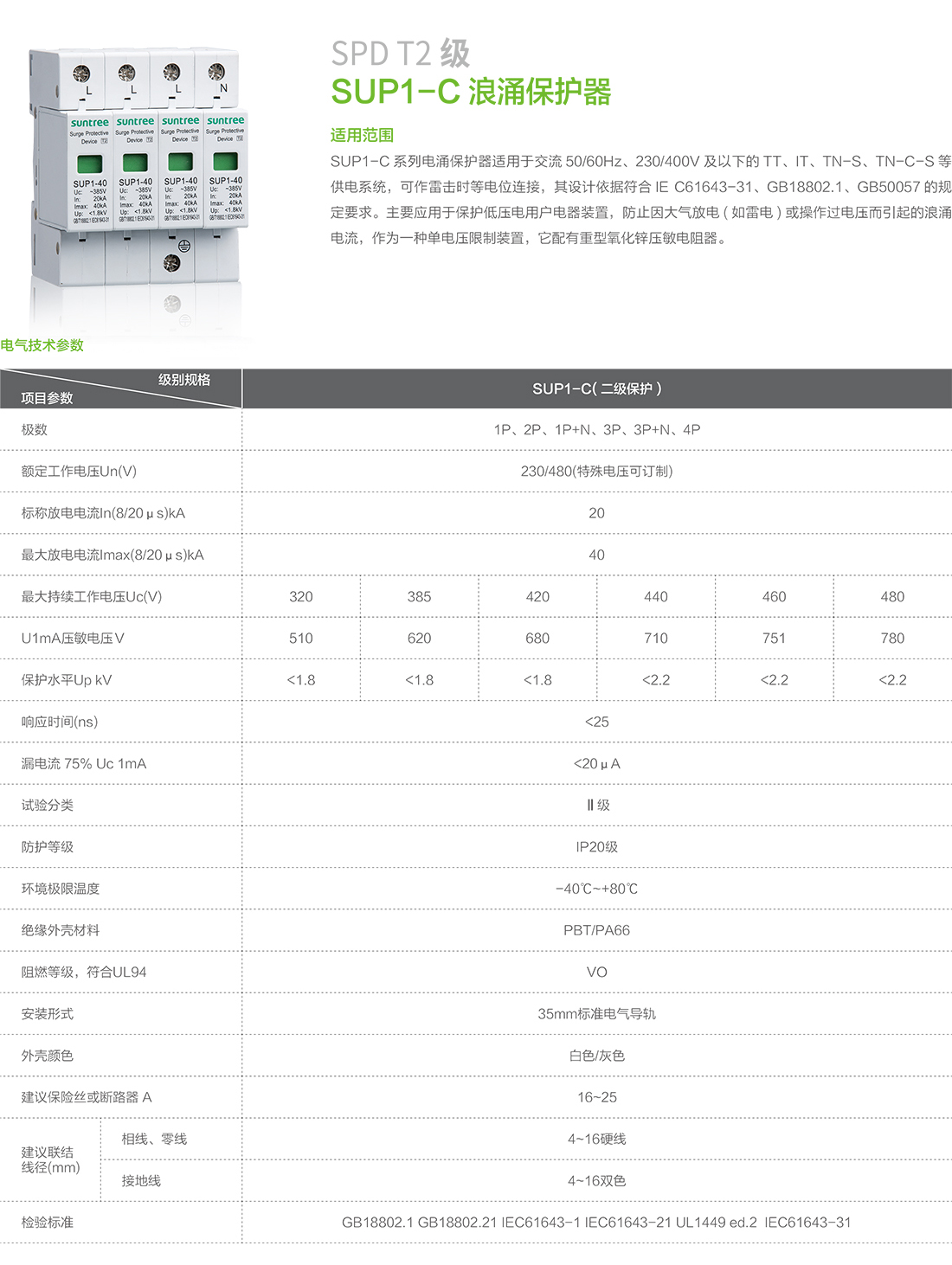Image resolution: width=952 pixels, height=1265 pixels.
Task: Click the Uc value '460'
Action: (x=775, y=596)
